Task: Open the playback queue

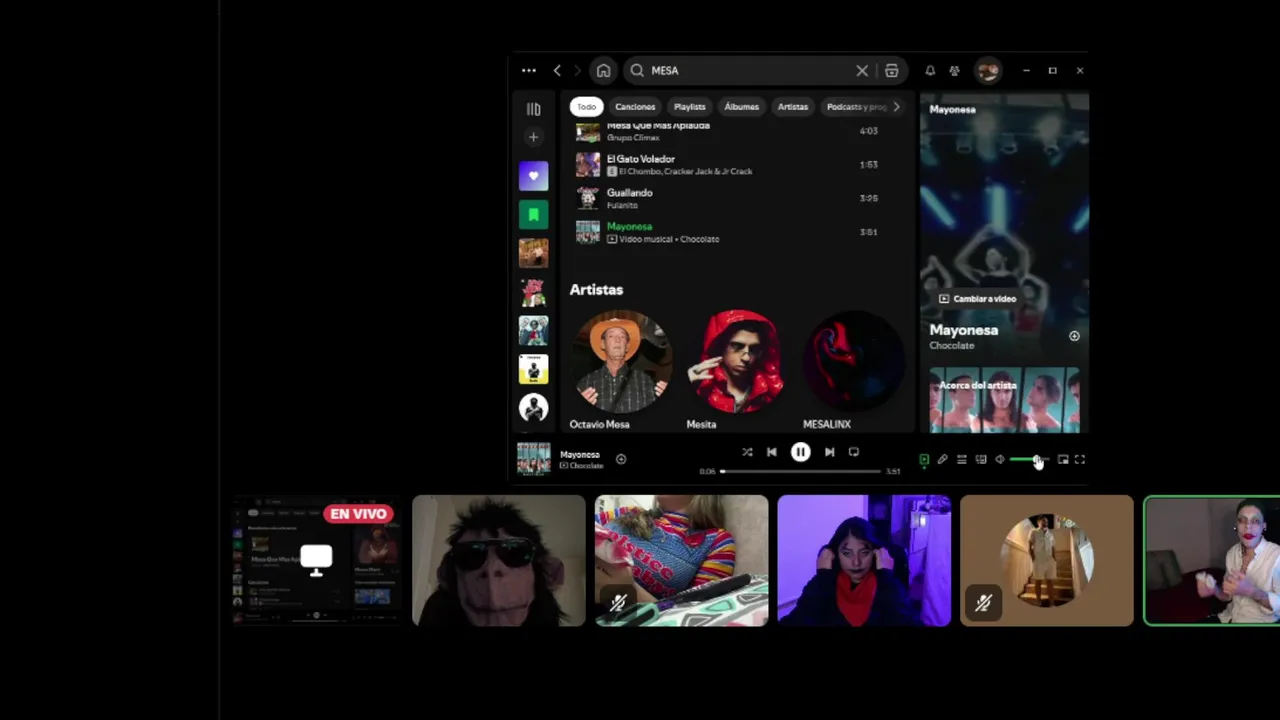Action: point(961,460)
